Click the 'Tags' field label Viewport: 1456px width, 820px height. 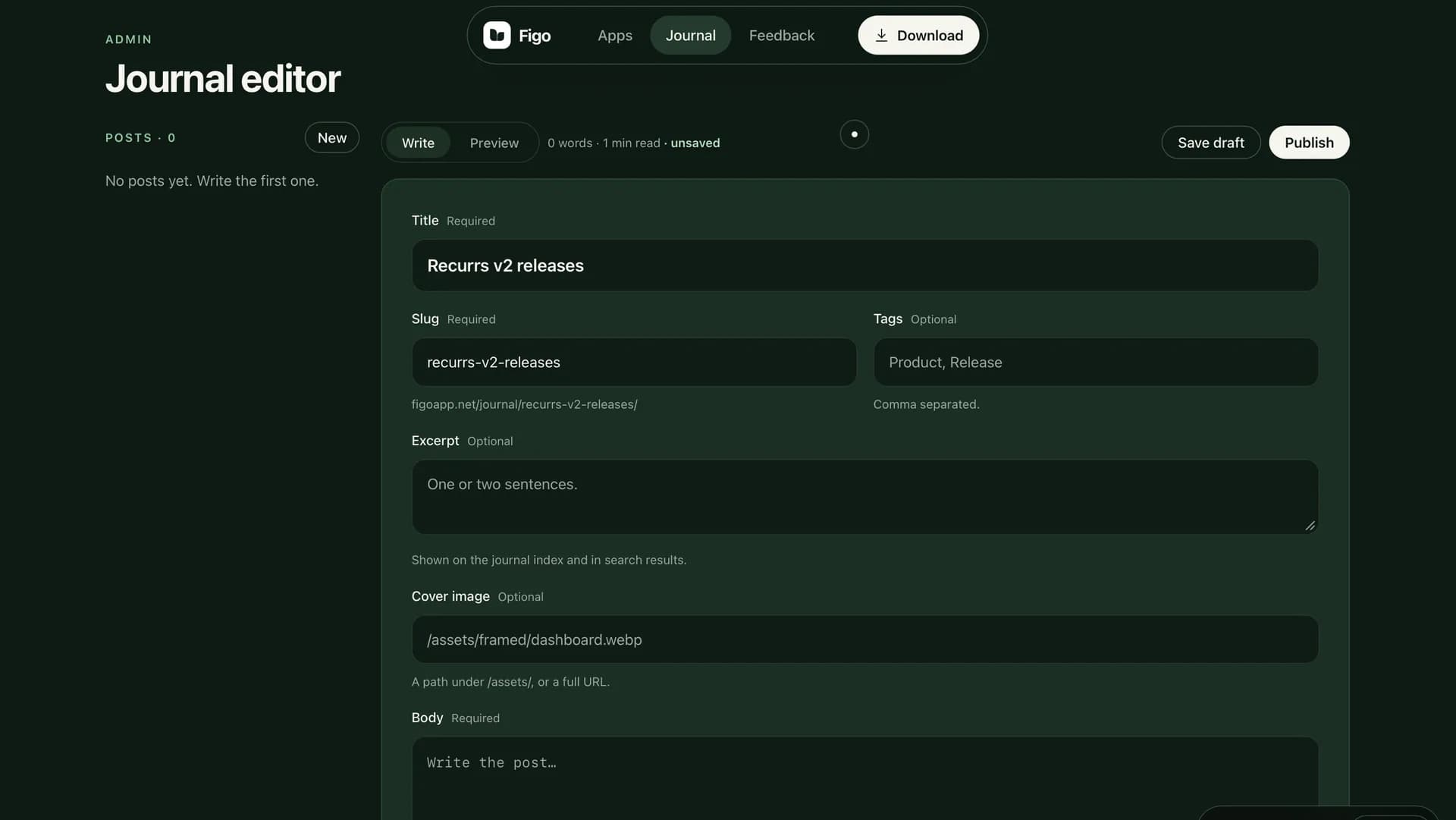(x=887, y=319)
